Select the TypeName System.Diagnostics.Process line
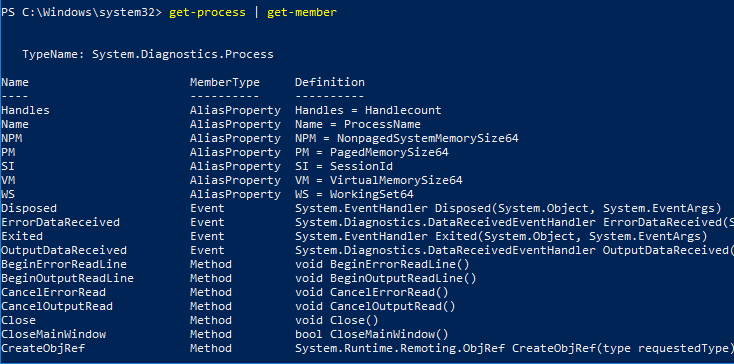 pyautogui.click(x=148, y=54)
